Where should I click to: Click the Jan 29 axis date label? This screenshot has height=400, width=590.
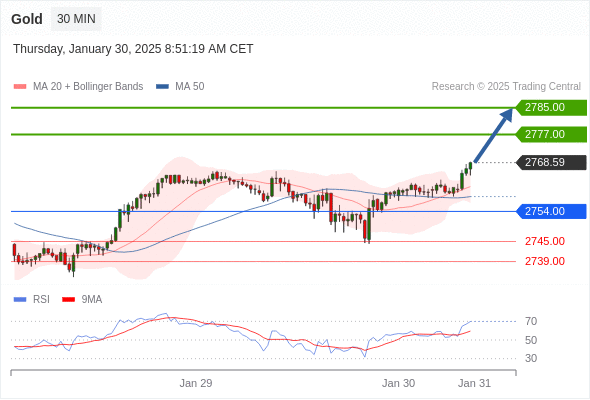pyautogui.click(x=196, y=383)
